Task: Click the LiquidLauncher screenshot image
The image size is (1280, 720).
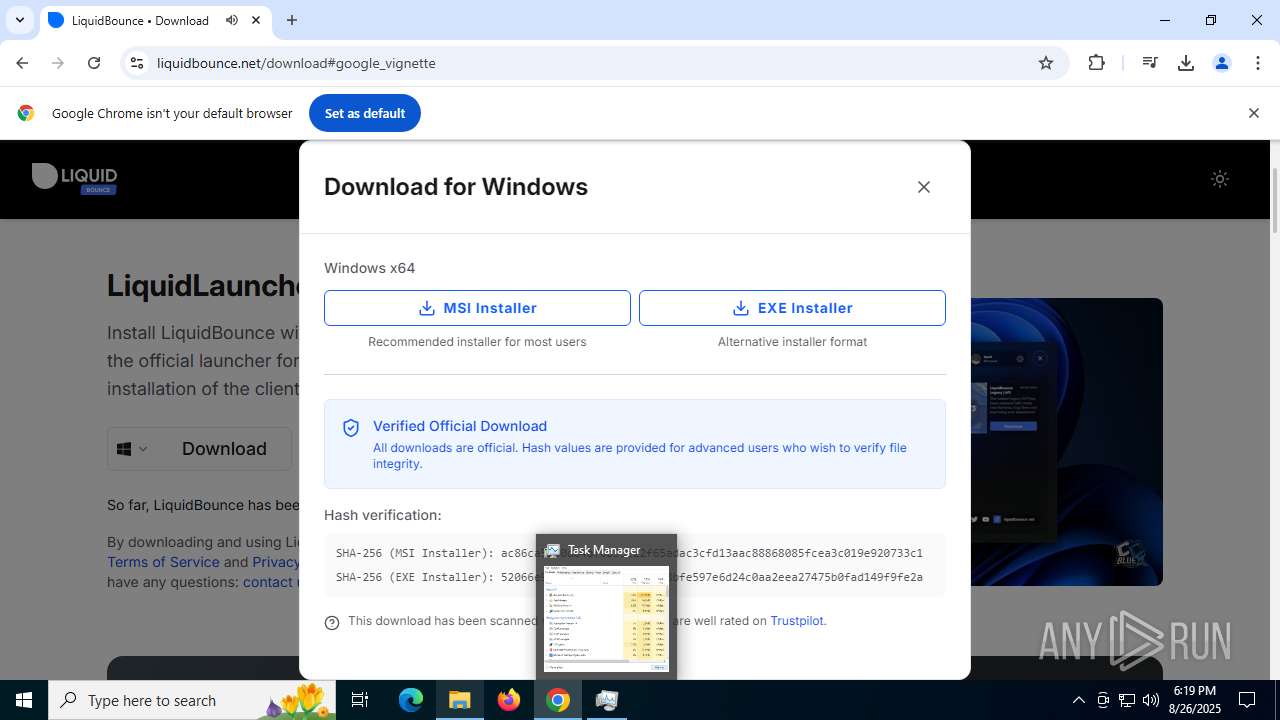Action: pyautogui.click(x=1065, y=441)
